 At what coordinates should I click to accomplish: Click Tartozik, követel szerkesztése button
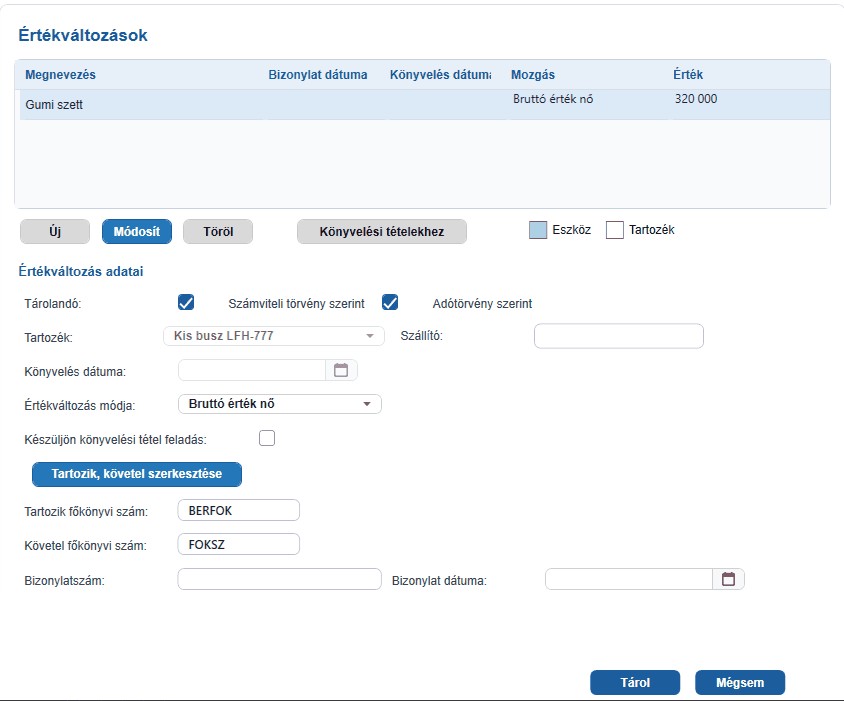(x=137, y=474)
